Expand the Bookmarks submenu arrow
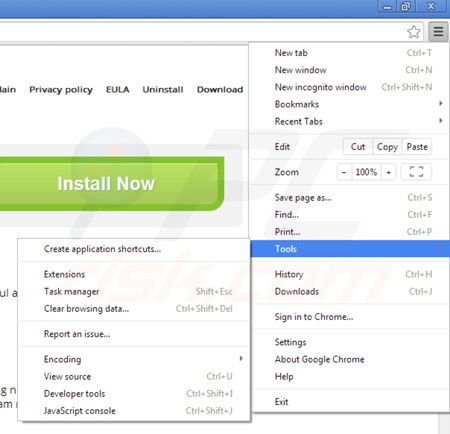Viewport: 450px width, 434px height. pos(441,104)
